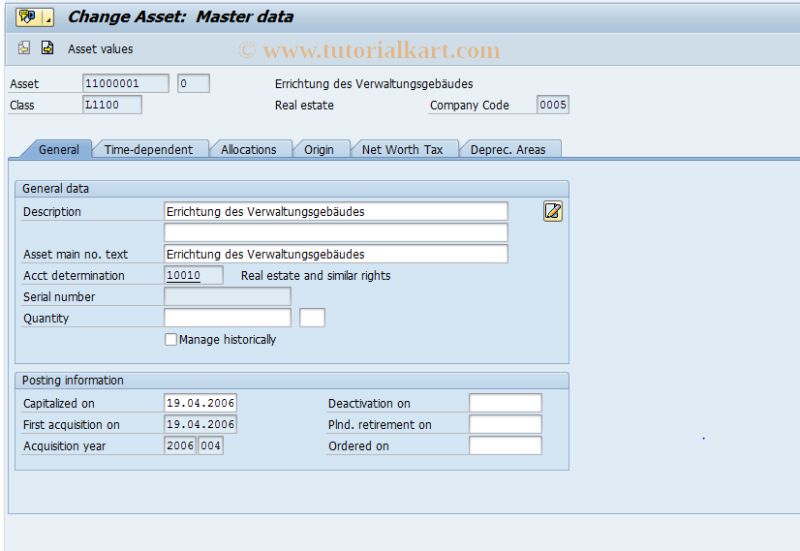Open the dropdown arrow beside the title icon
800x551 pixels.
(x=47, y=17)
